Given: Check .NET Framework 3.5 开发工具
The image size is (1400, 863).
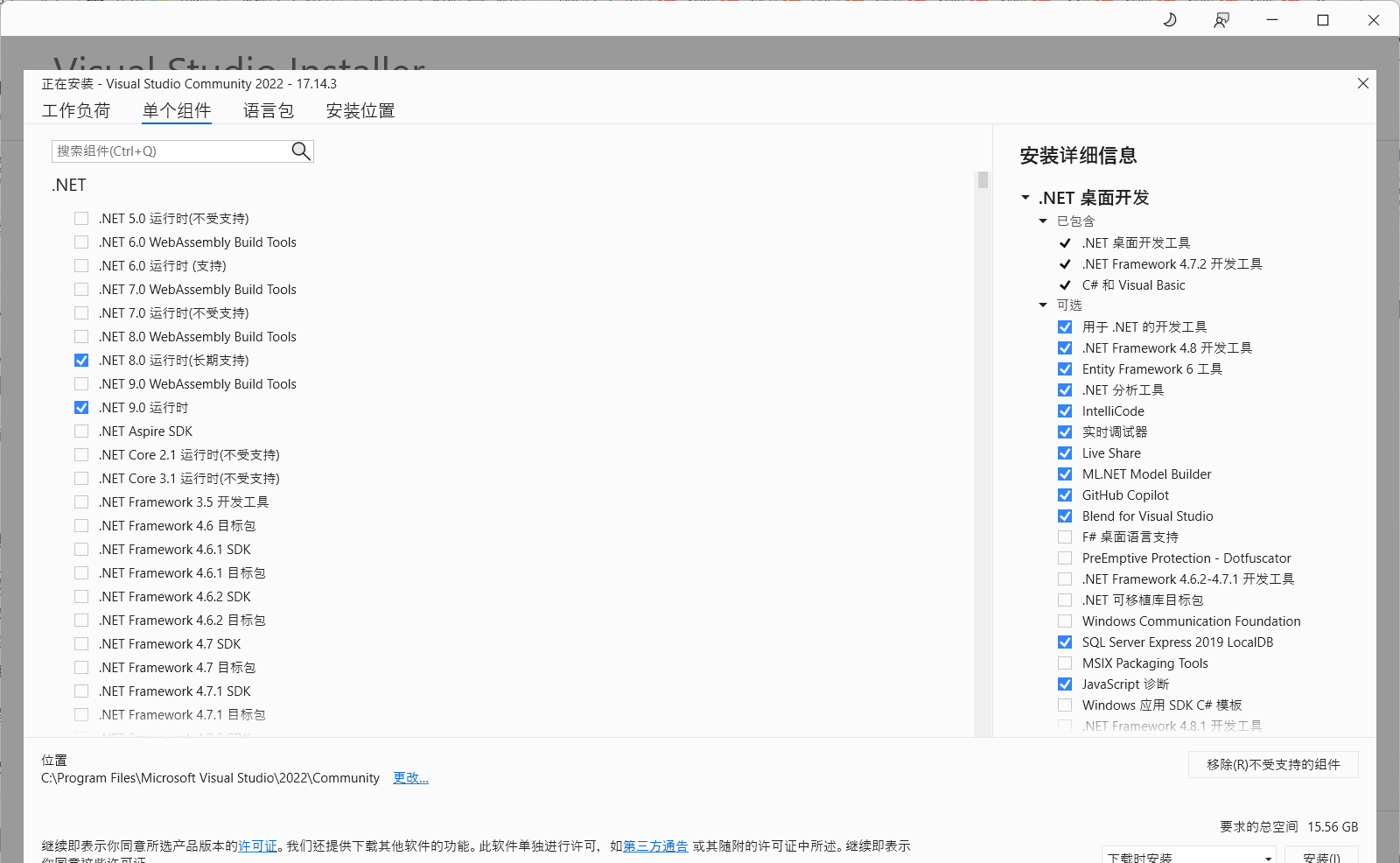Looking at the screenshot, I should pos(81,502).
